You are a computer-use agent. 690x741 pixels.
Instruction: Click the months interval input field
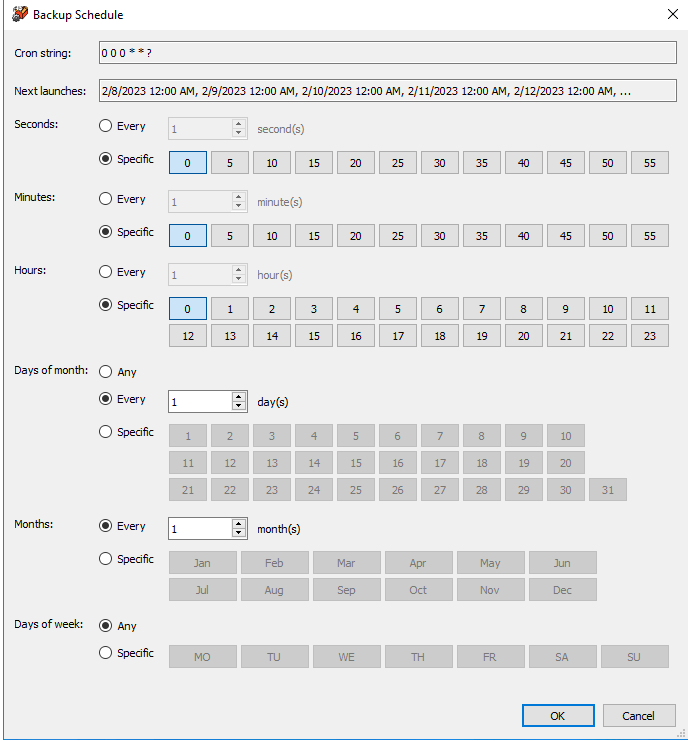pos(200,529)
